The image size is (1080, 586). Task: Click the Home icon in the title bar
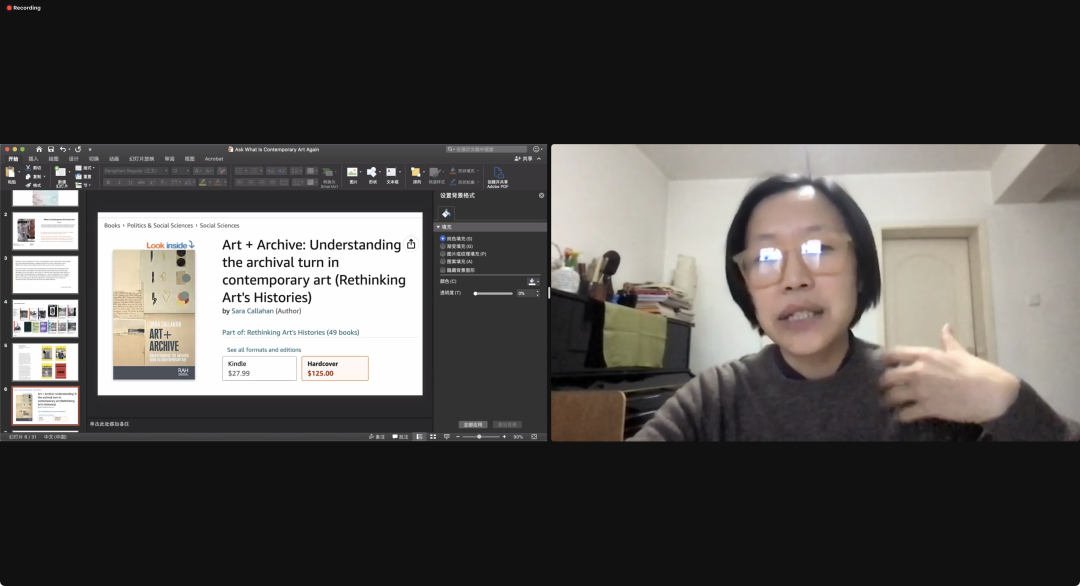39,149
